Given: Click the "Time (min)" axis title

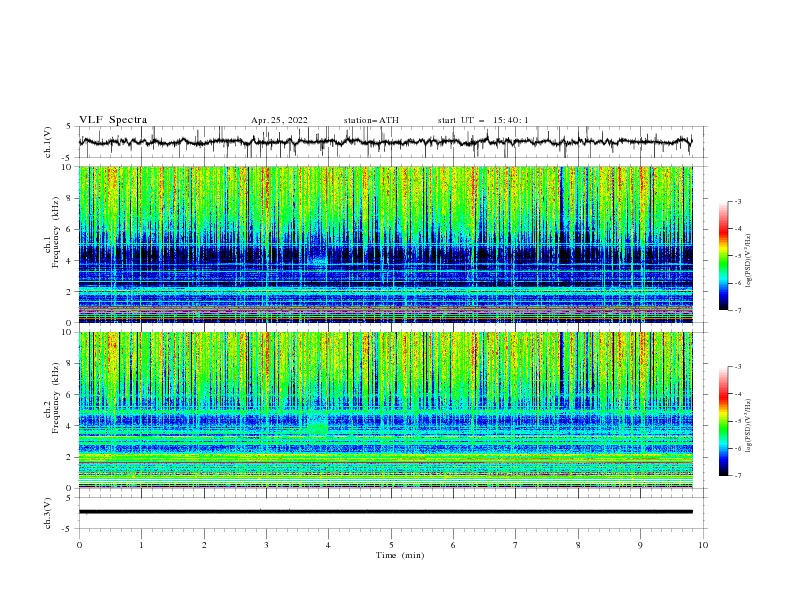Looking at the screenshot, I should click(x=400, y=555).
